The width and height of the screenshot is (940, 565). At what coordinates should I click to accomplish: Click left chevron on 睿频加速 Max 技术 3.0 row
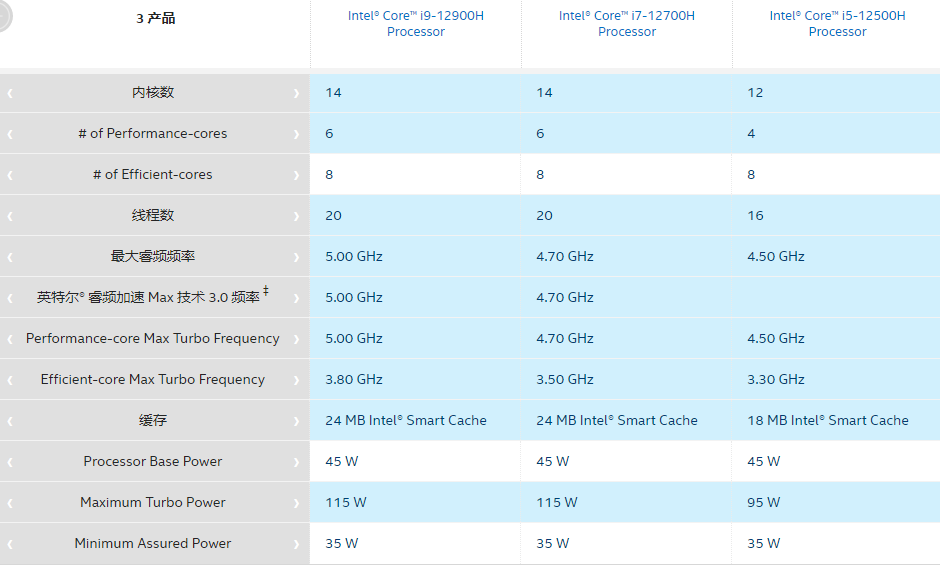tap(10, 298)
